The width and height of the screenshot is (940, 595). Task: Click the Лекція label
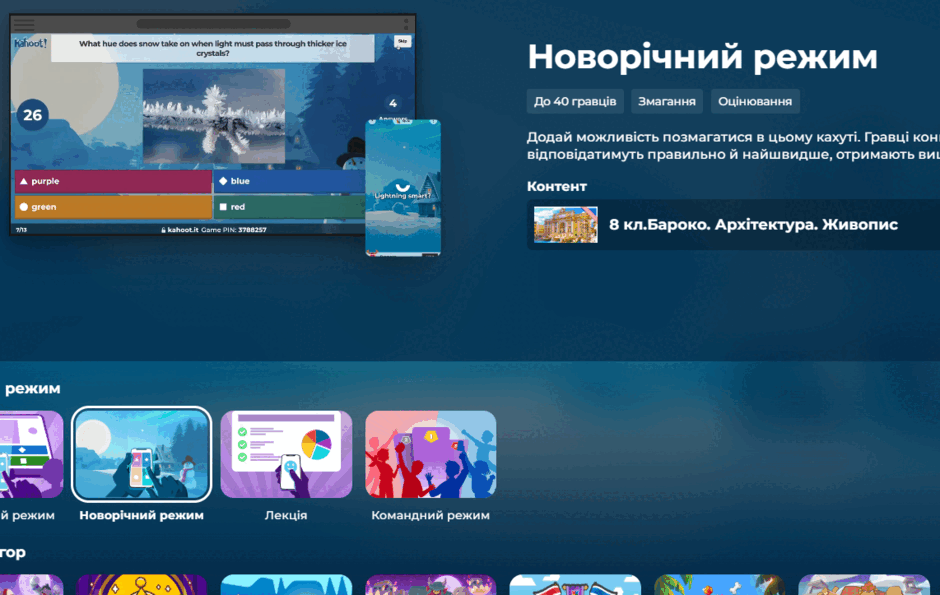tap(286, 515)
